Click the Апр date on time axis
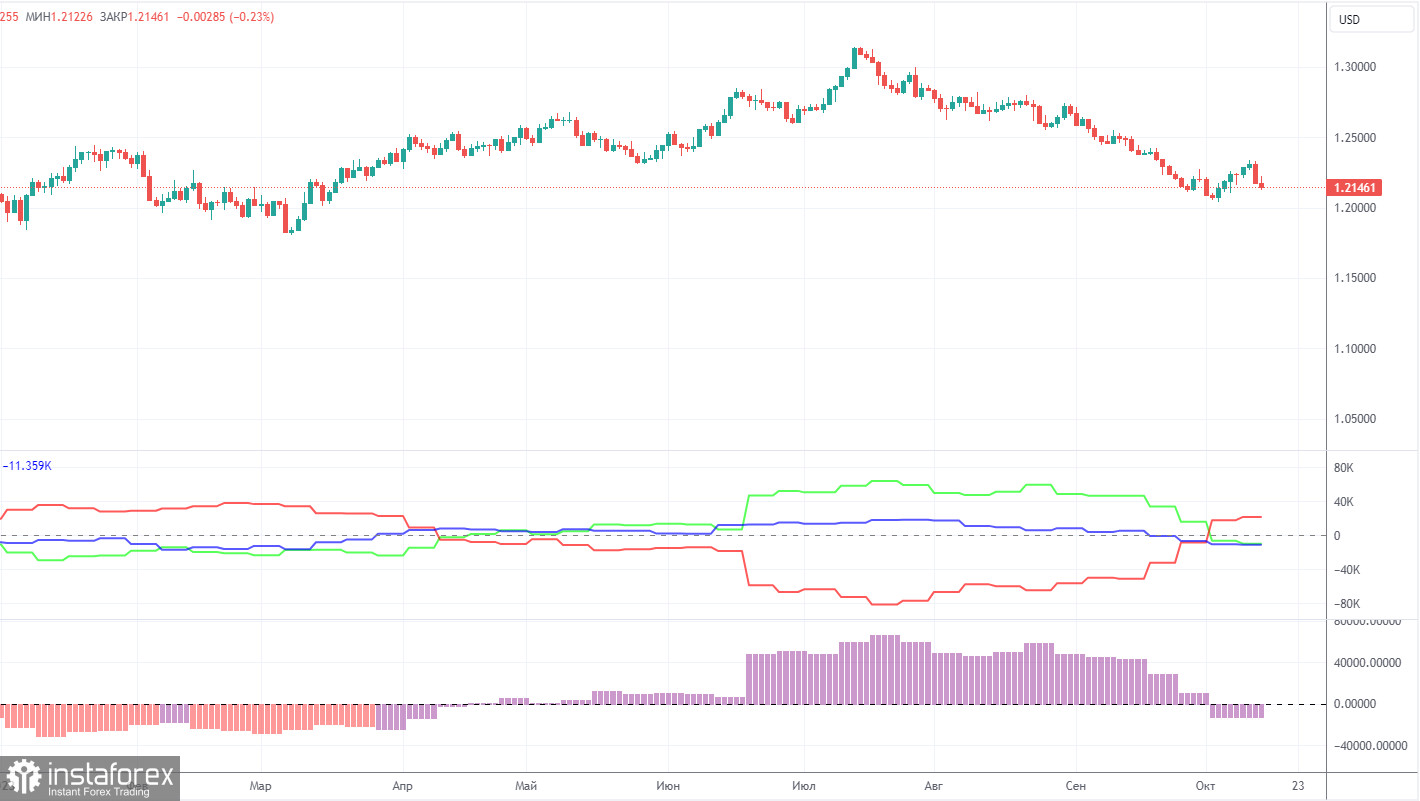Screen dimensions: 1420x801 (x=402, y=786)
